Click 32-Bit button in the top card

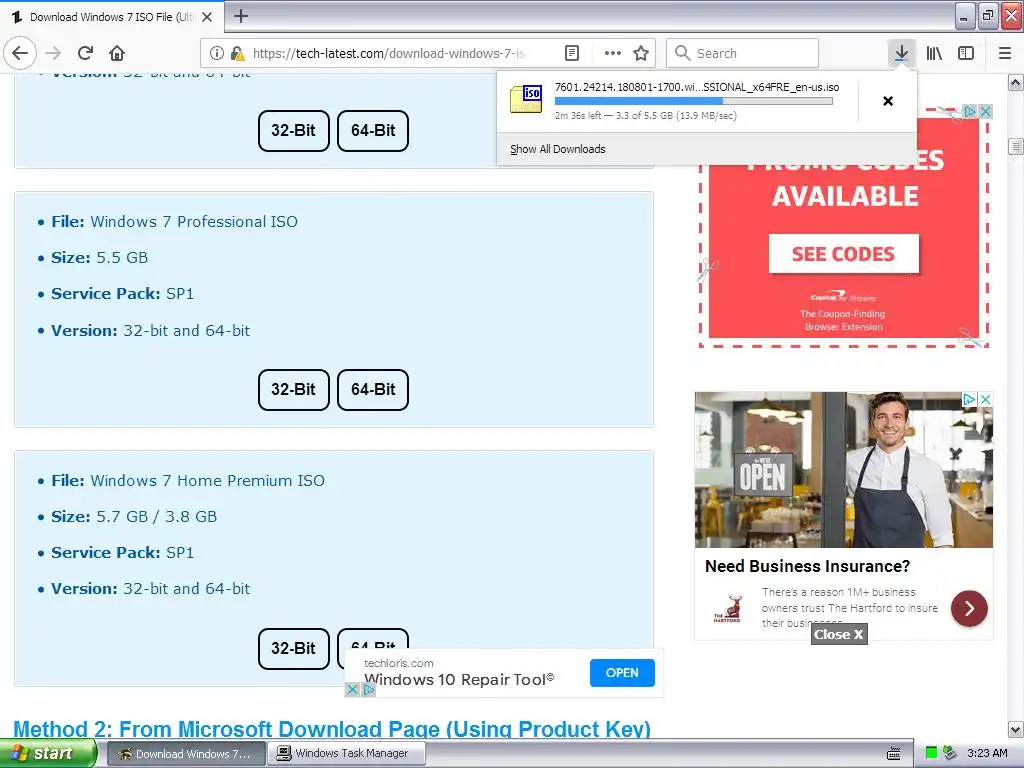coord(293,131)
